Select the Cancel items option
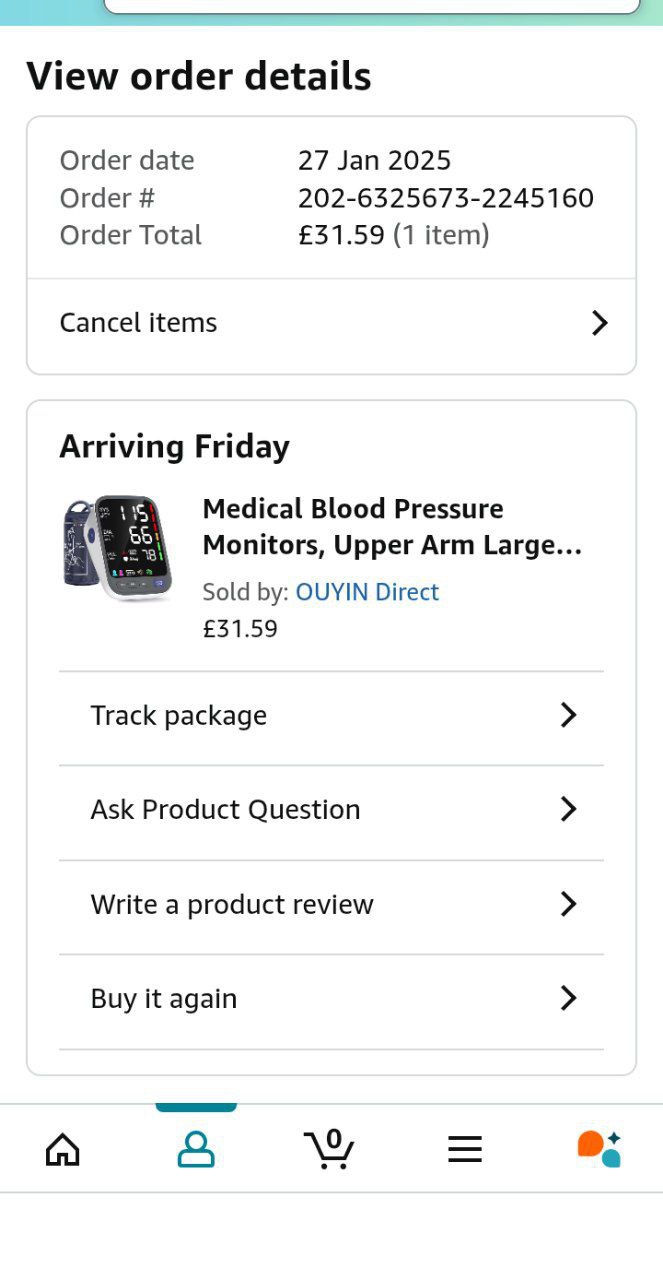This screenshot has height=1280, width=663. tap(139, 323)
